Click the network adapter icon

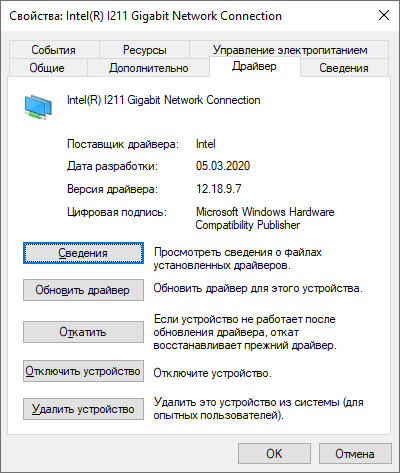(x=38, y=107)
